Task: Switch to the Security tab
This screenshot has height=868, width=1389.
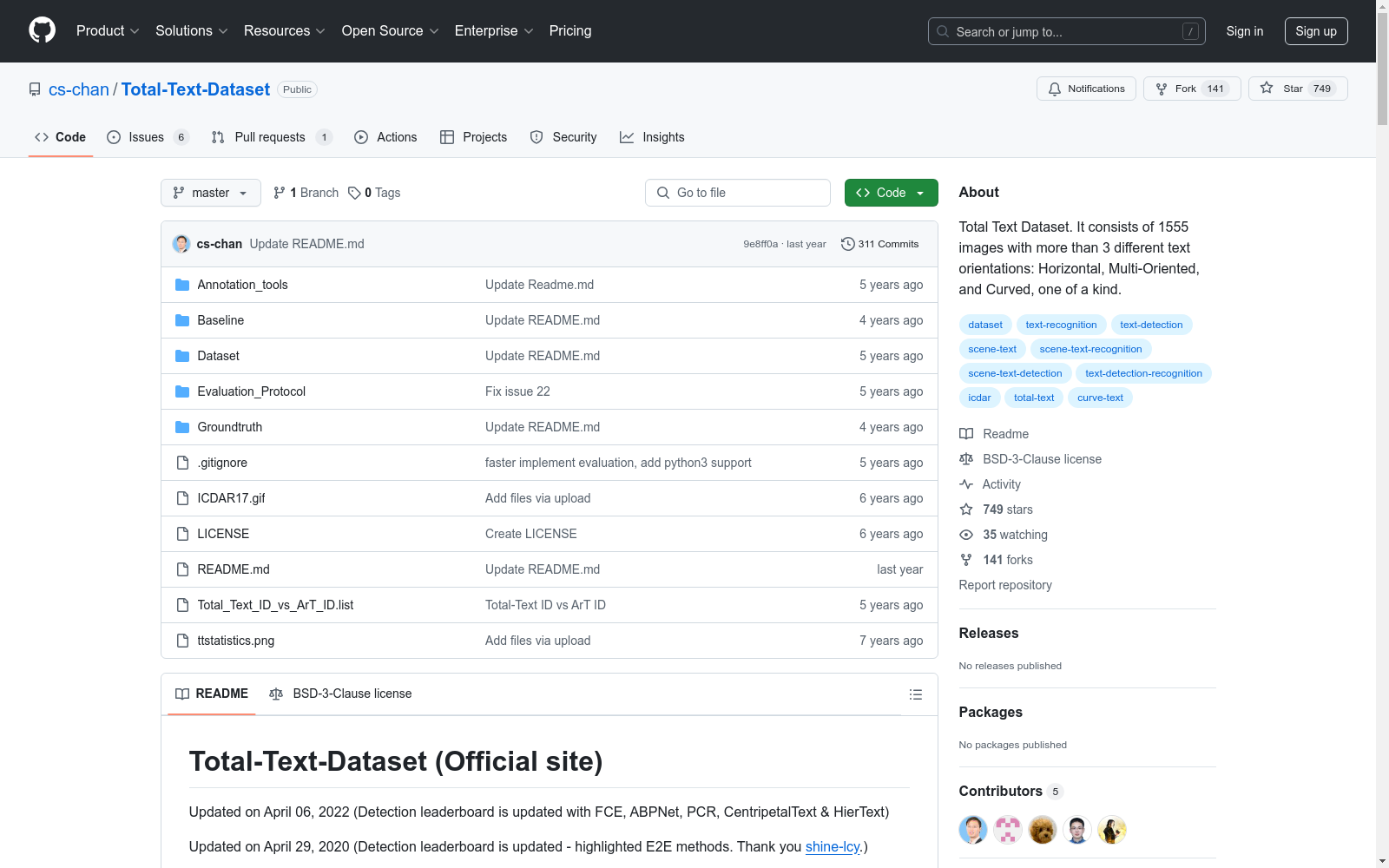Action: coord(563,137)
